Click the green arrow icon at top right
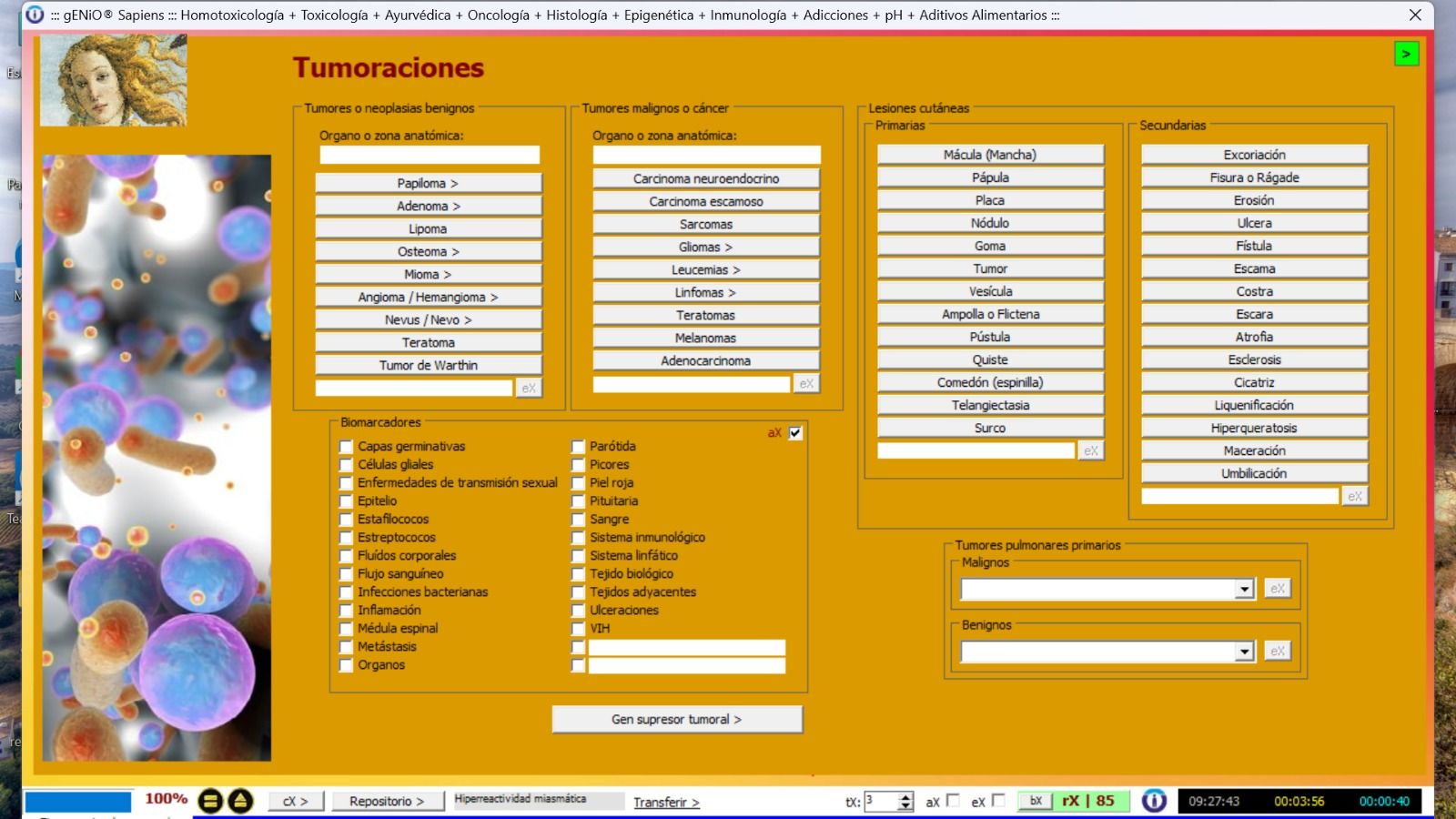This screenshot has width=1456, height=819. coord(1406,55)
